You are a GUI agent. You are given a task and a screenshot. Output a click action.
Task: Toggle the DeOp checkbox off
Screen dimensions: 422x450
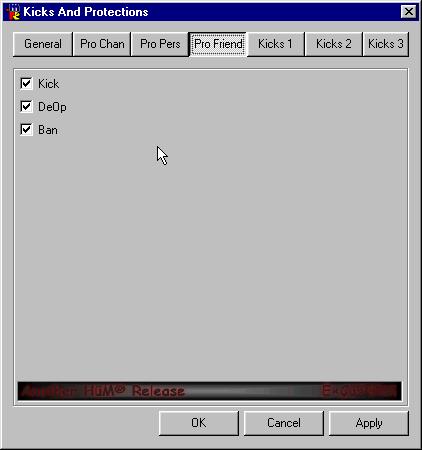[x=26, y=107]
